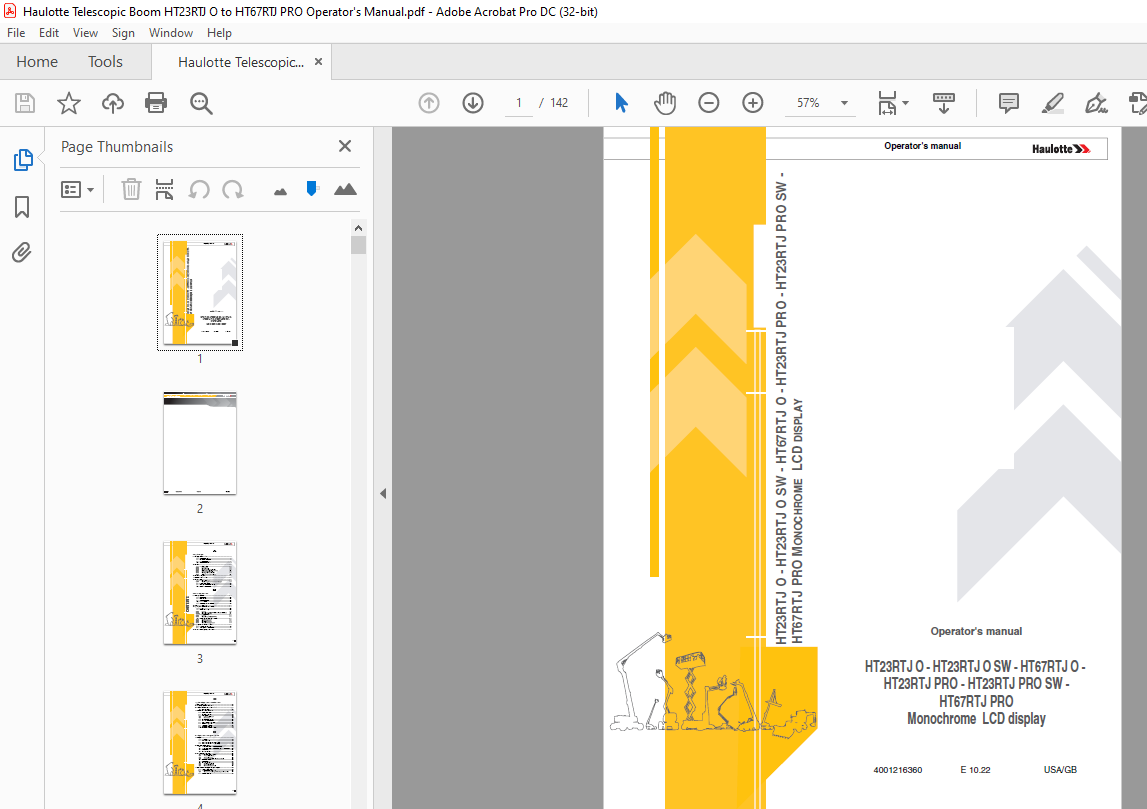Image resolution: width=1147 pixels, height=809 pixels.
Task: Click 'Monochrome LCD display' title line
Action: (976, 719)
